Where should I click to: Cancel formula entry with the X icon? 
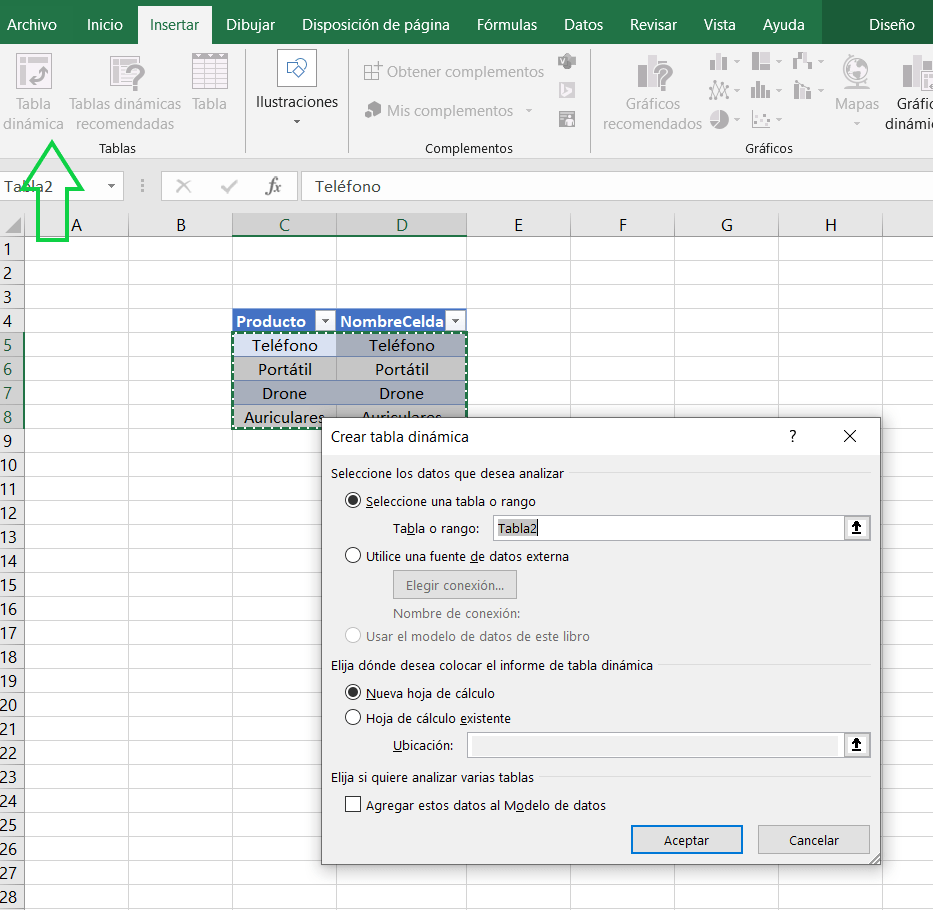(x=184, y=186)
